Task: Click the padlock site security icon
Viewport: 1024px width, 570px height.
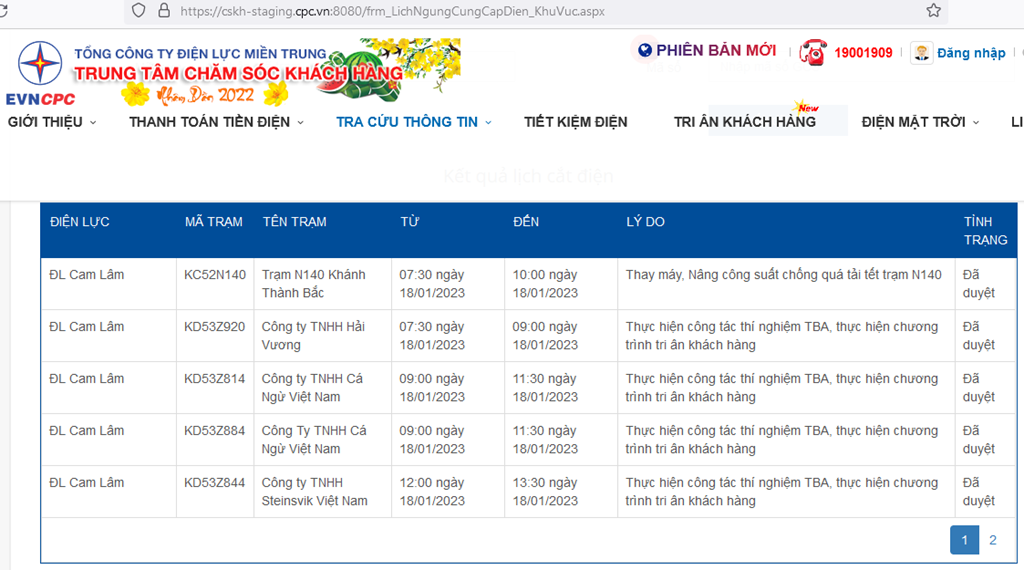Action: (x=165, y=11)
